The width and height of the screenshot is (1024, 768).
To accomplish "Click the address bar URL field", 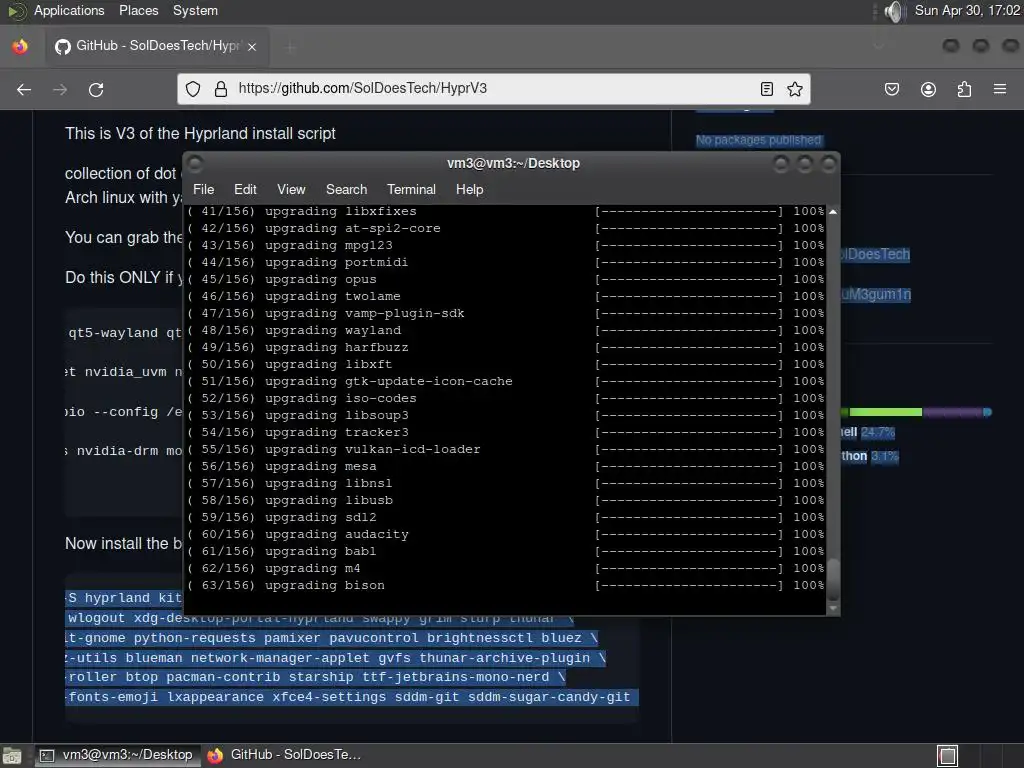I will (x=493, y=89).
